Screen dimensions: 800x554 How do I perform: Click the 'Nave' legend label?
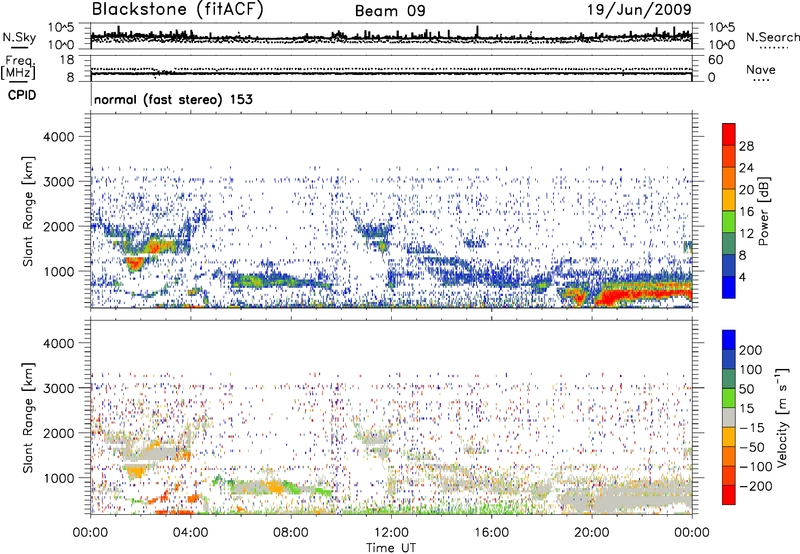point(761,69)
